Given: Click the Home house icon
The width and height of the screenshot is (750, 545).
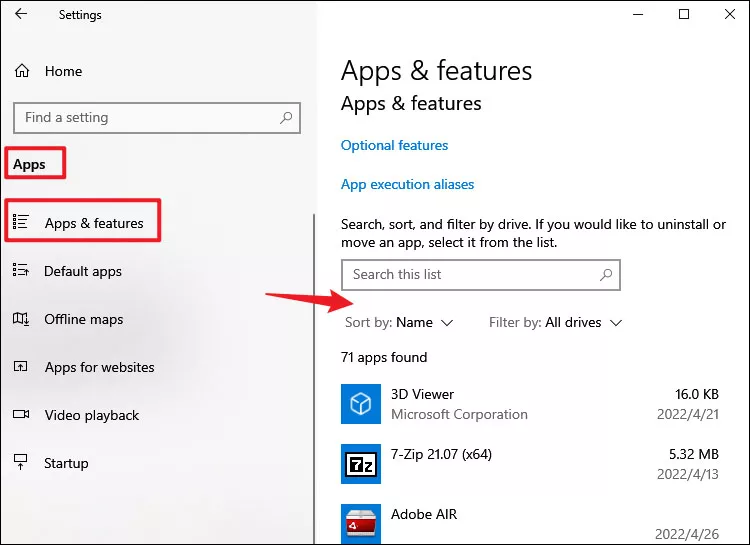Looking at the screenshot, I should [22, 71].
